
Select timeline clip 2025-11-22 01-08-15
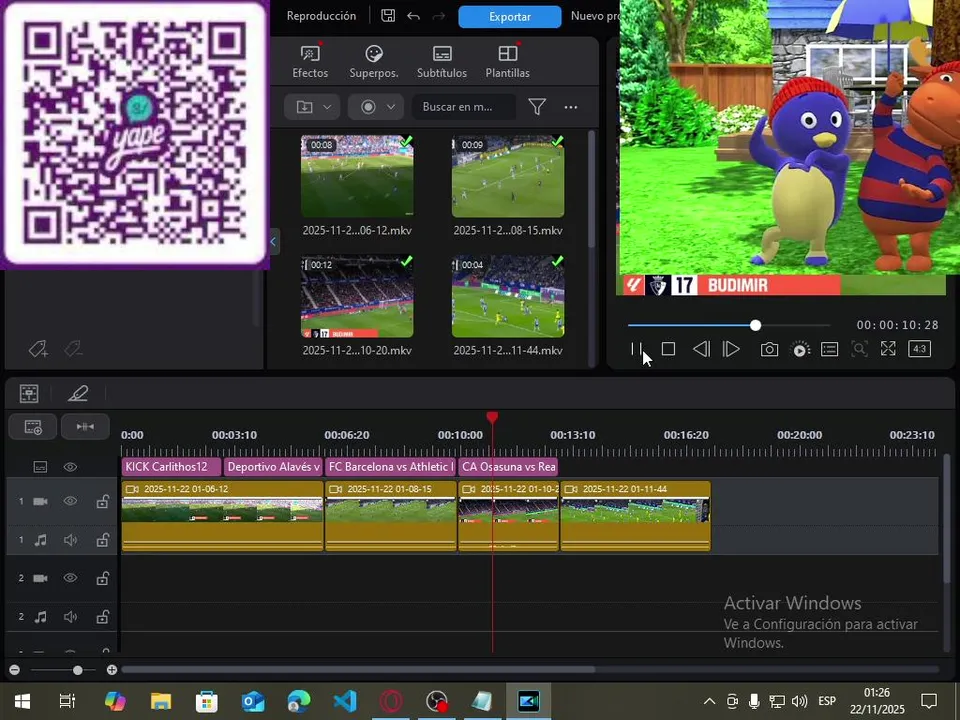click(x=391, y=516)
